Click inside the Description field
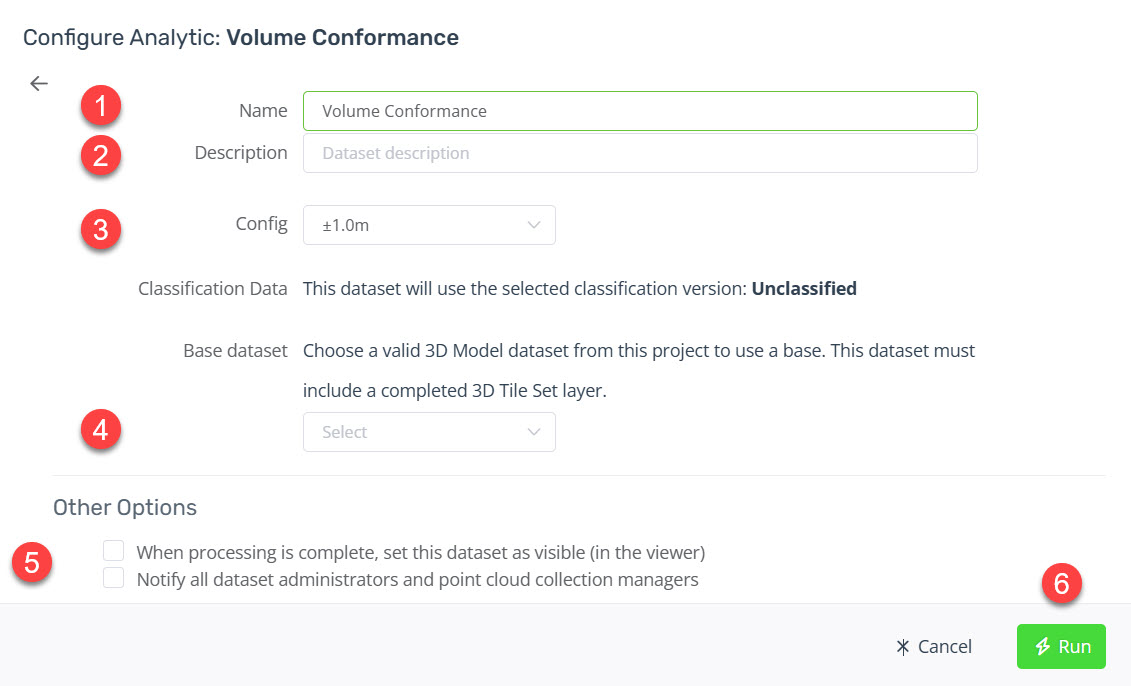The width and height of the screenshot is (1131, 686). pos(640,152)
